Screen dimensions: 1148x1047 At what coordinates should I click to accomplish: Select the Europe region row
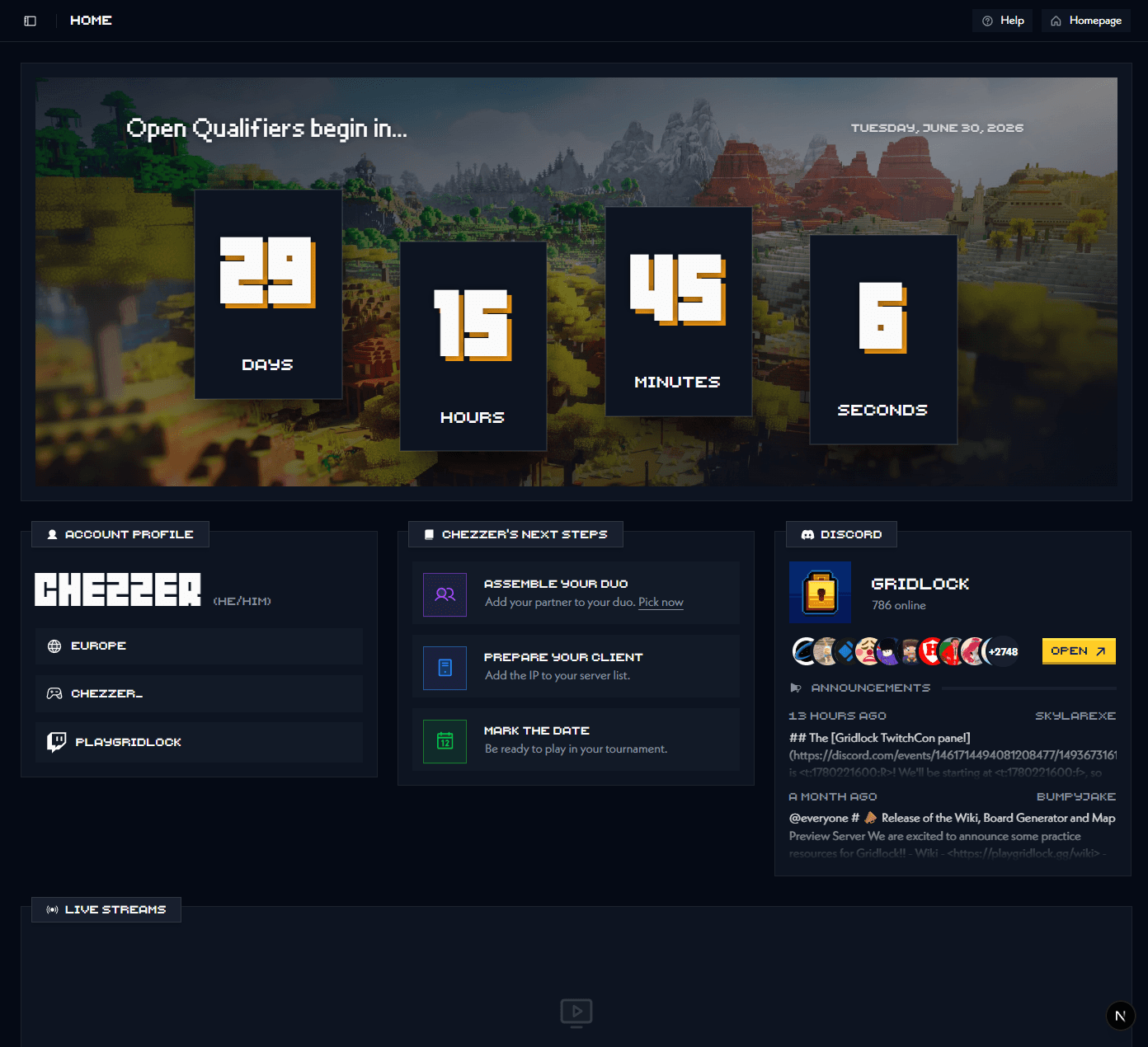199,646
